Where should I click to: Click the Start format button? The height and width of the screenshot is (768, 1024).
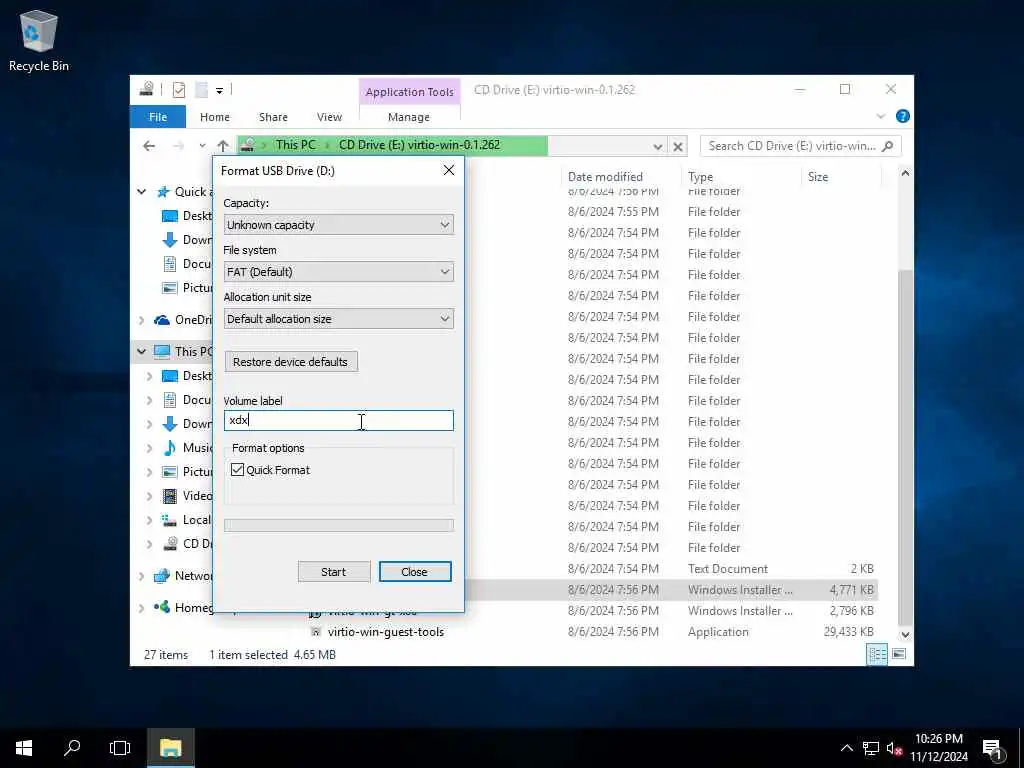(334, 572)
